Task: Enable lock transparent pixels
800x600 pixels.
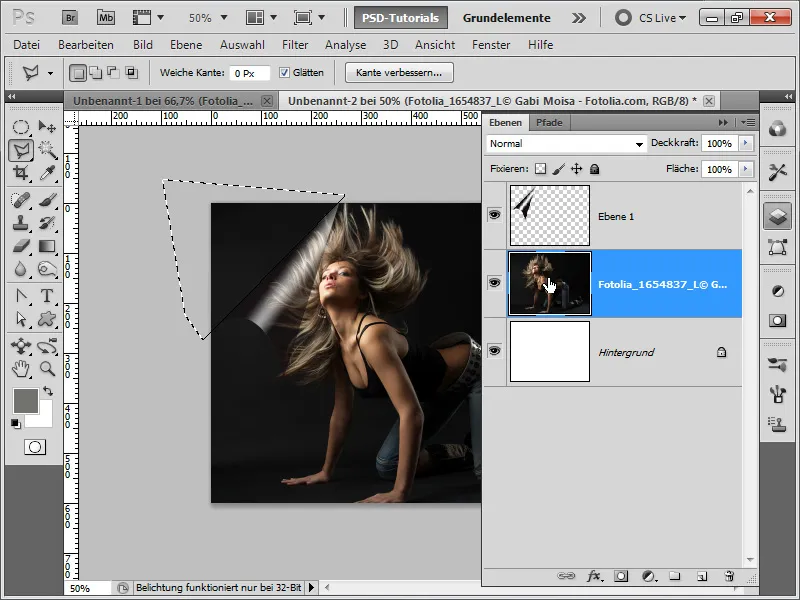Action: [x=540, y=169]
